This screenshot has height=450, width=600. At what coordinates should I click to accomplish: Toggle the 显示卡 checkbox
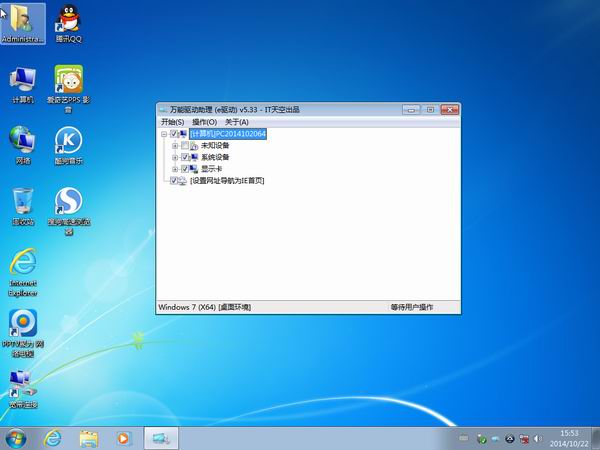(185, 169)
